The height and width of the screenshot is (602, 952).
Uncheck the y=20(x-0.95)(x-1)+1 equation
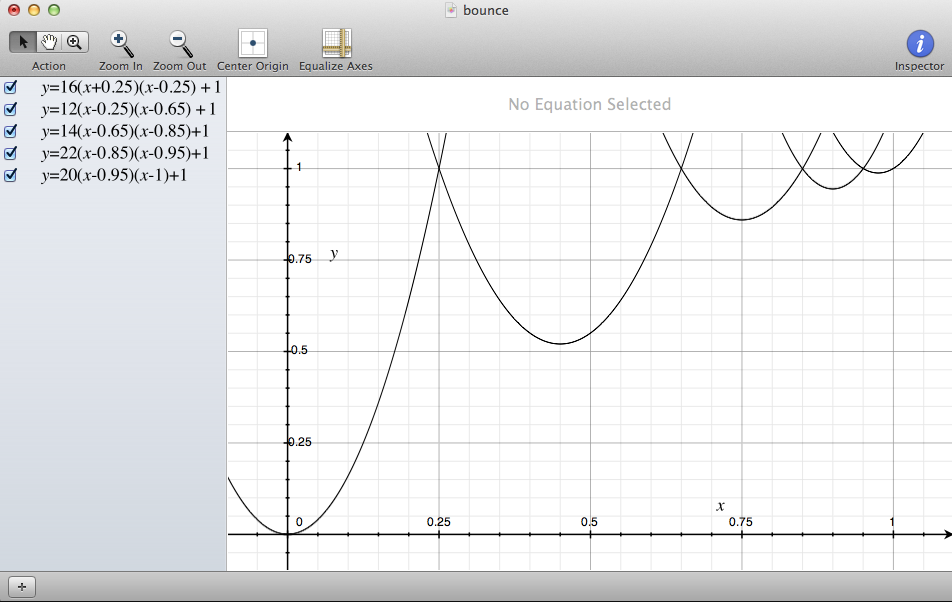(11, 175)
